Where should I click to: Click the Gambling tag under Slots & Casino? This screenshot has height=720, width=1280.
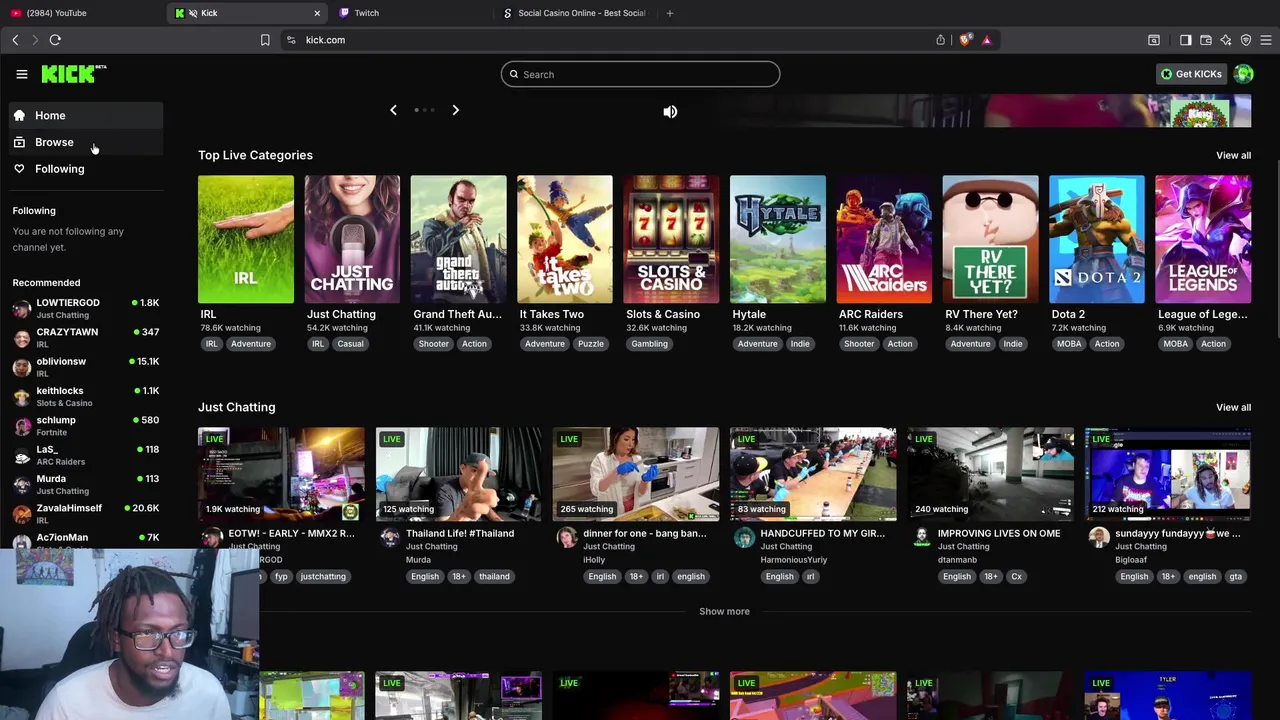coord(649,344)
